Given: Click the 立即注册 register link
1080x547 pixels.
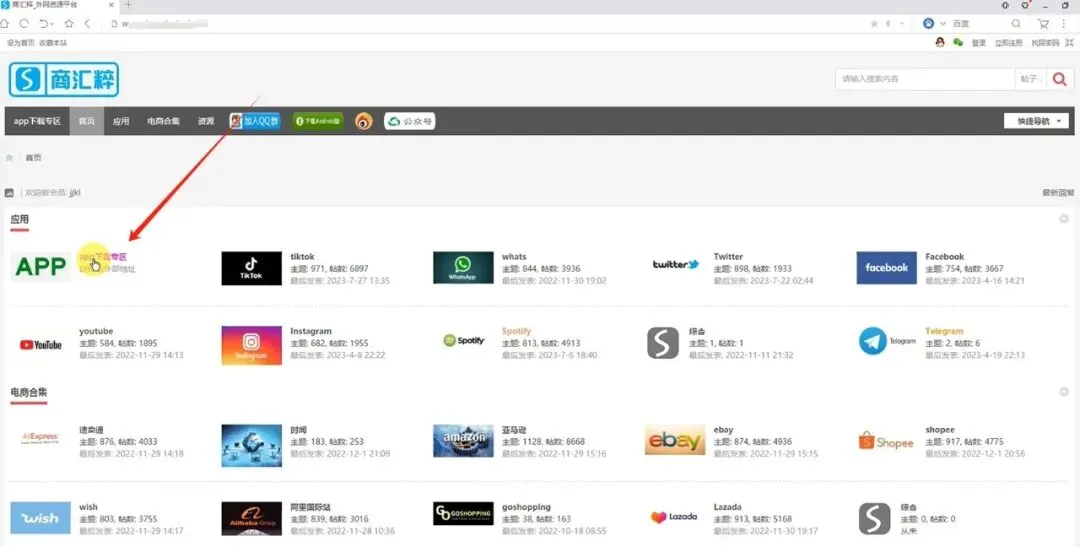Looking at the screenshot, I should tap(1008, 43).
